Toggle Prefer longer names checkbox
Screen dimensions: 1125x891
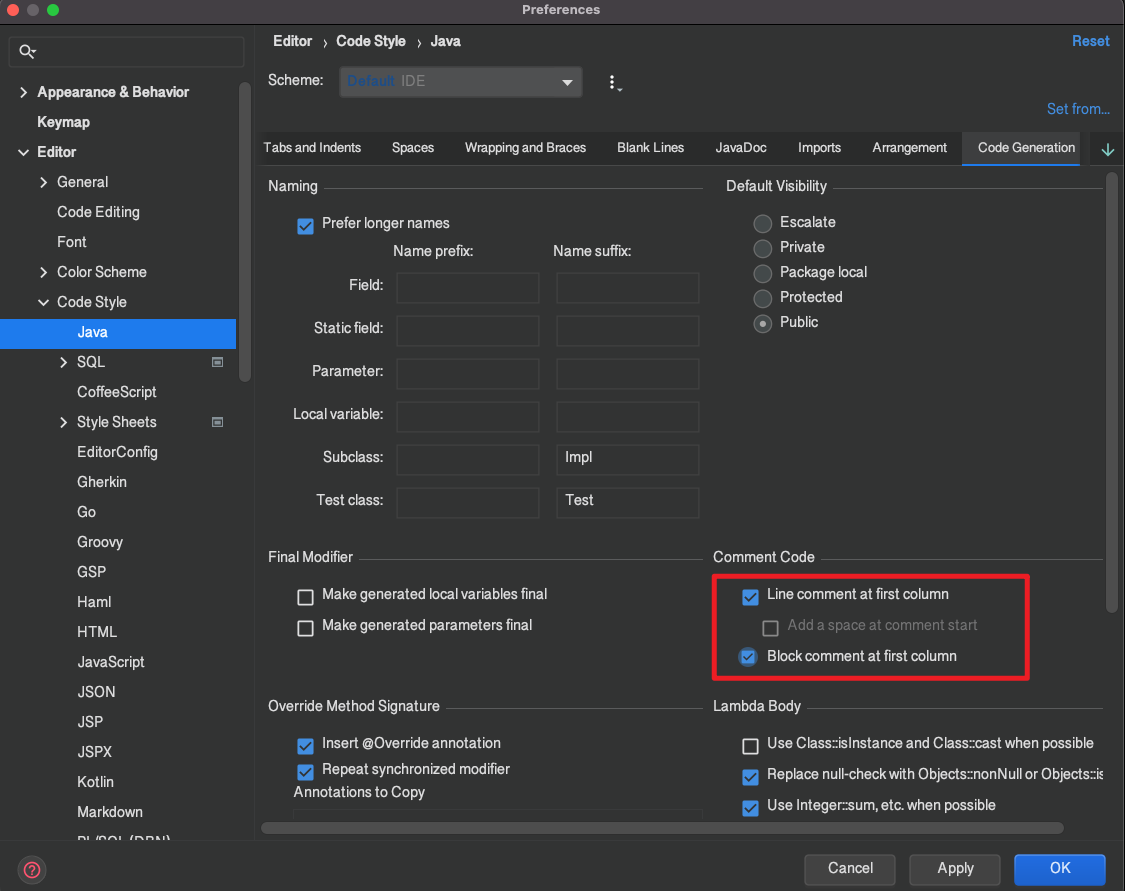click(x=306, y=226)
